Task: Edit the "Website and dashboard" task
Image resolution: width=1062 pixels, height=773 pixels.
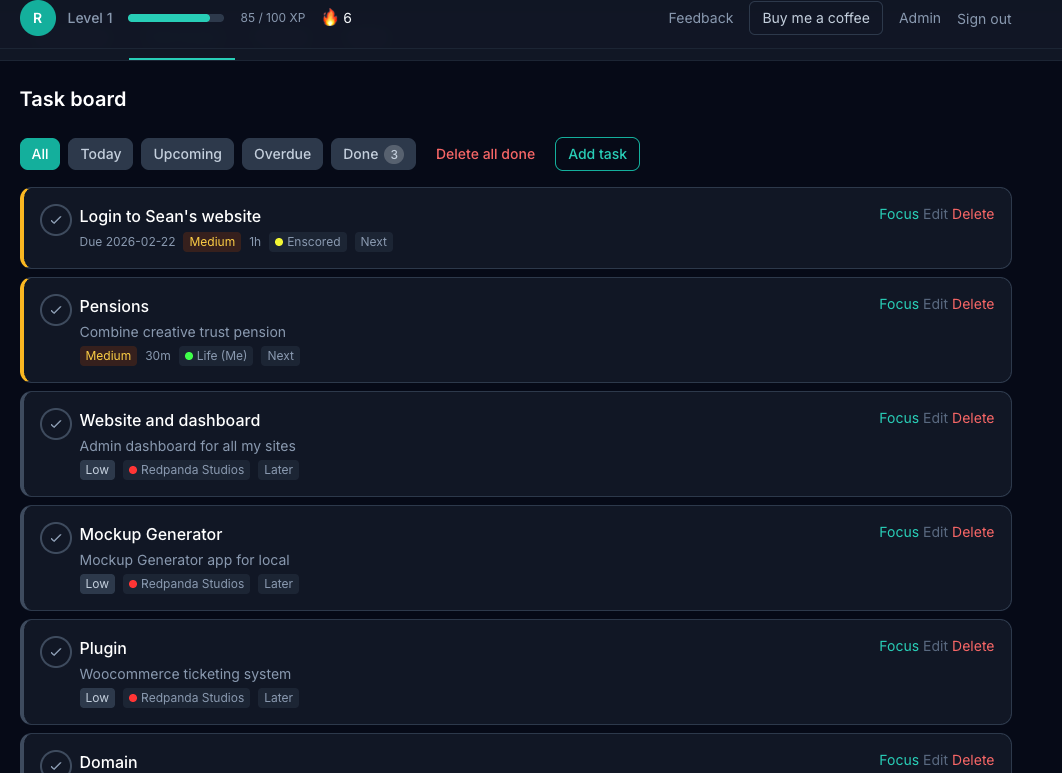Action: (935, 418)
